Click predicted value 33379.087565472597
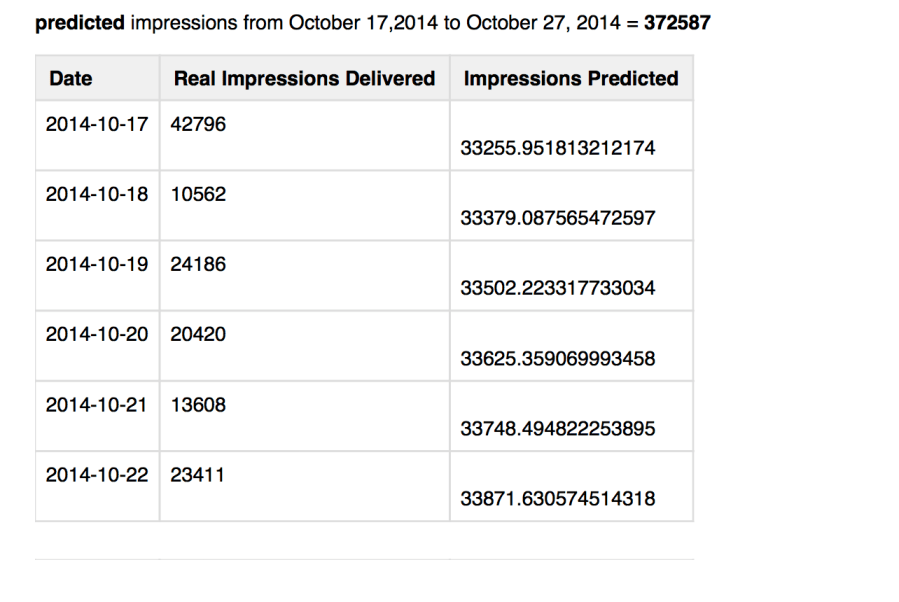 [x=558, y=218]
